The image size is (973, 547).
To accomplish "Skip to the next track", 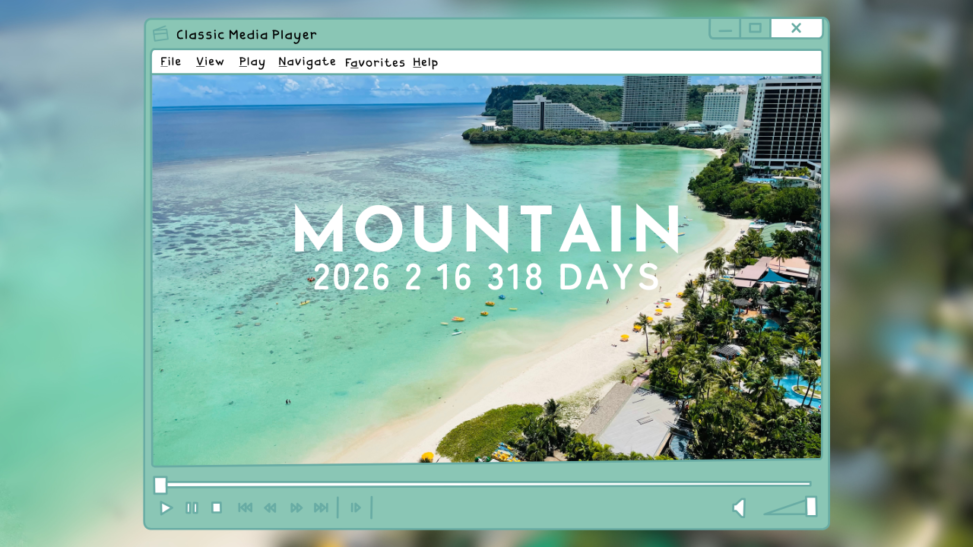I will (x=321, y=508).
